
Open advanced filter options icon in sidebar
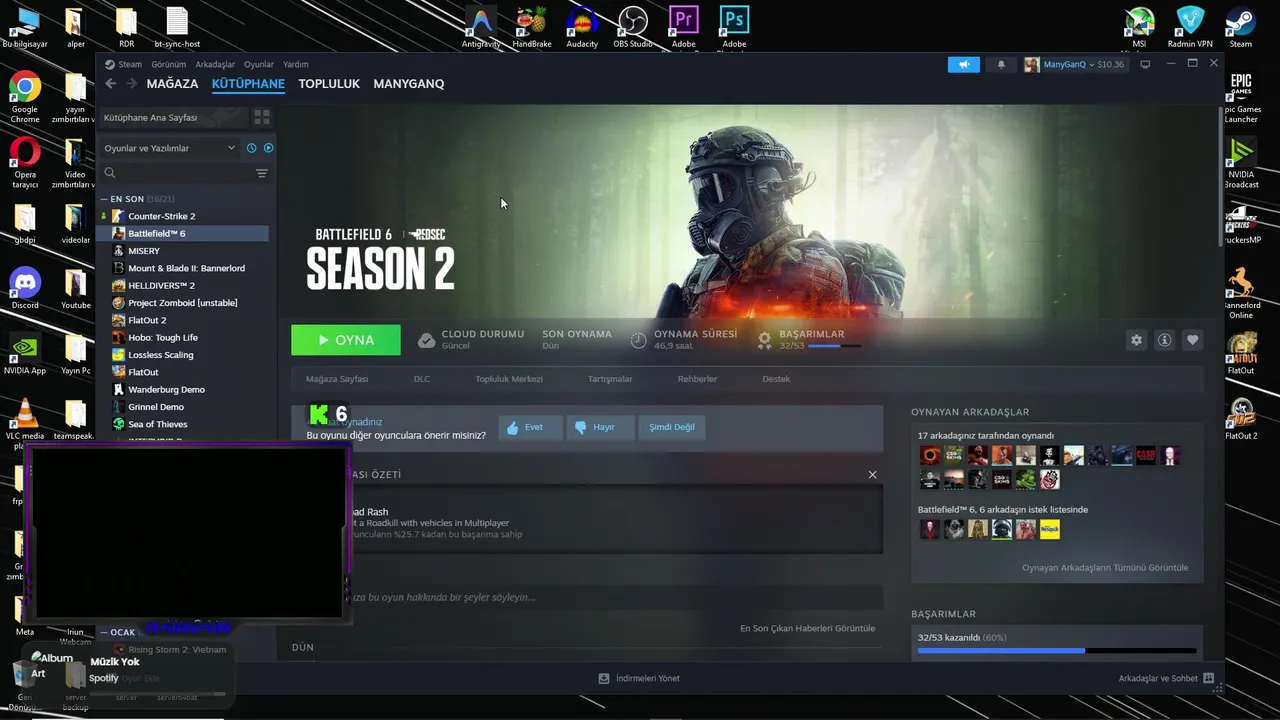click(262, 173)
